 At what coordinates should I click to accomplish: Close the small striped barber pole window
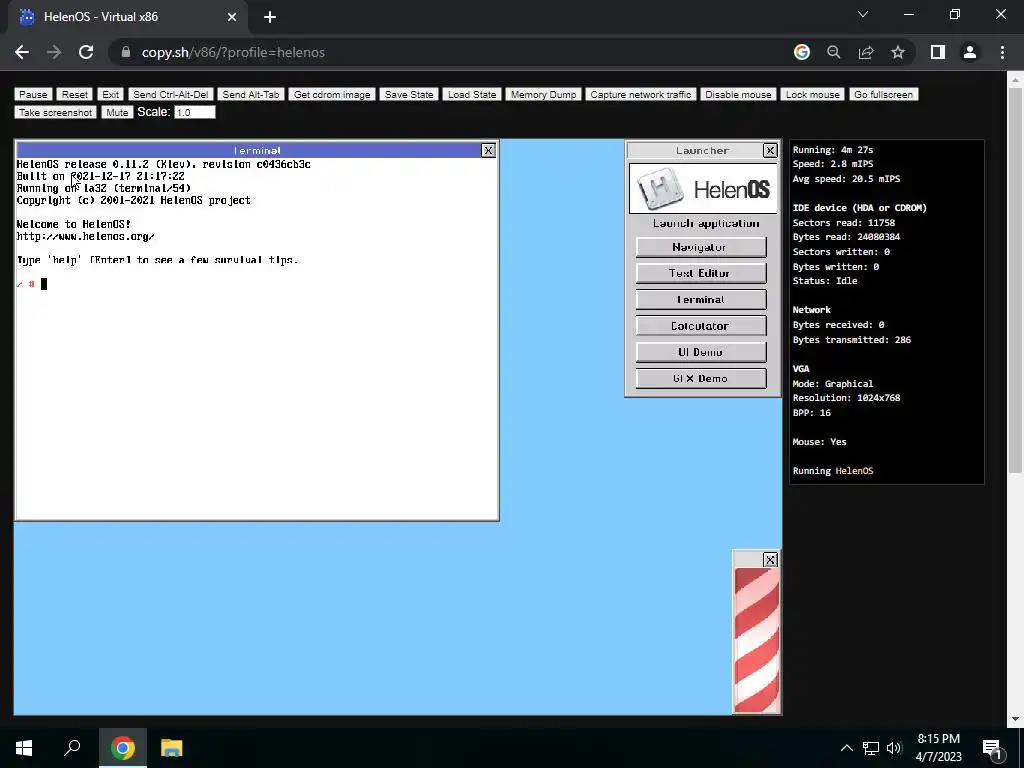tap(770, 560)
